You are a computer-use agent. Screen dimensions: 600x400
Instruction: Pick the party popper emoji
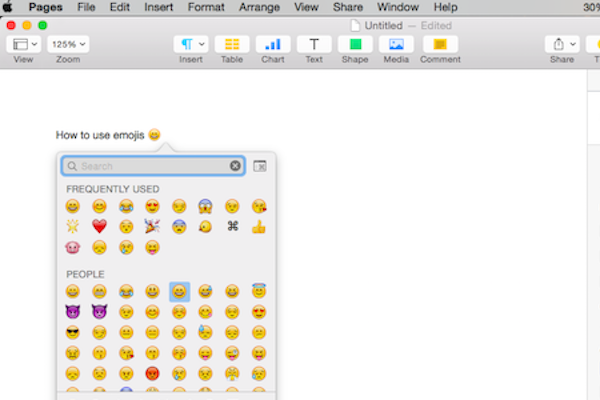click(152, 227)
